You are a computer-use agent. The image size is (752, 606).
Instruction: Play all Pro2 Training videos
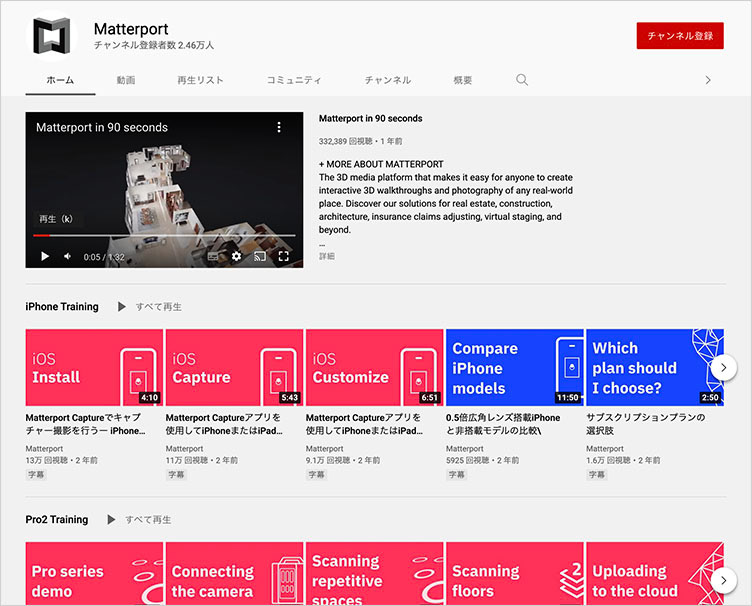pos(148,520)
